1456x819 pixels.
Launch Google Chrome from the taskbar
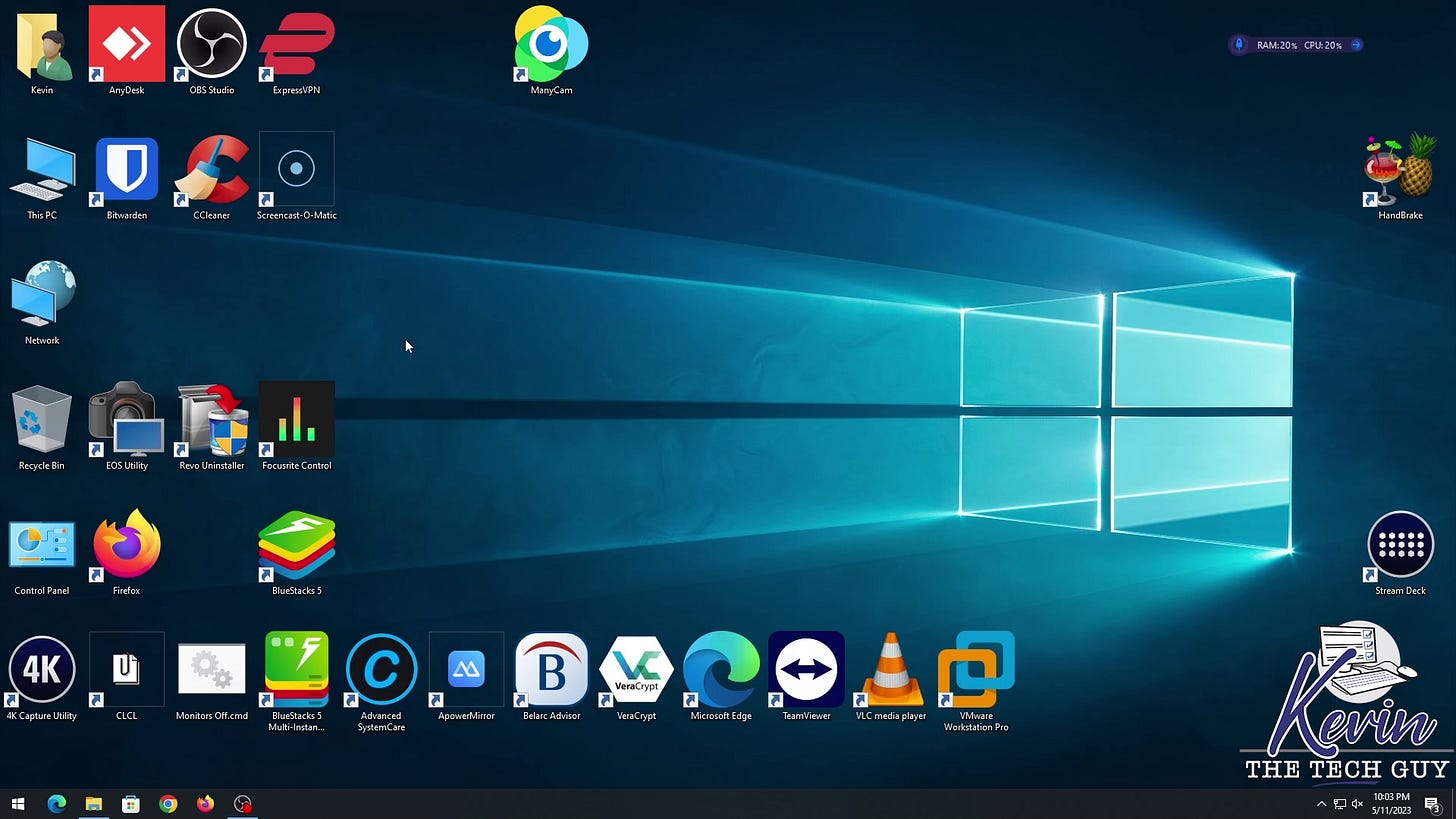(168, 803)
